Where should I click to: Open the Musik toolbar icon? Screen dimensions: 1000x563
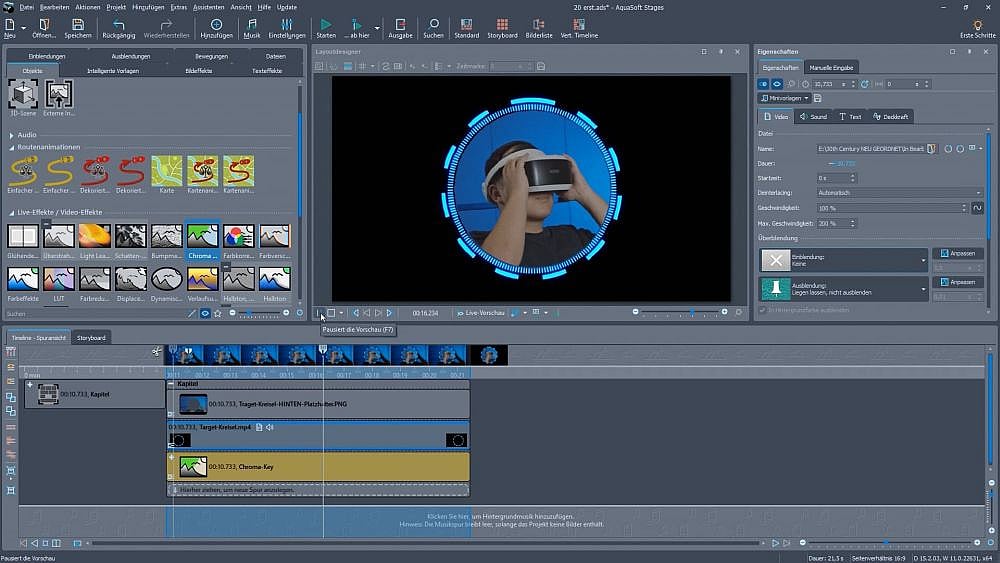coord(251,24)
